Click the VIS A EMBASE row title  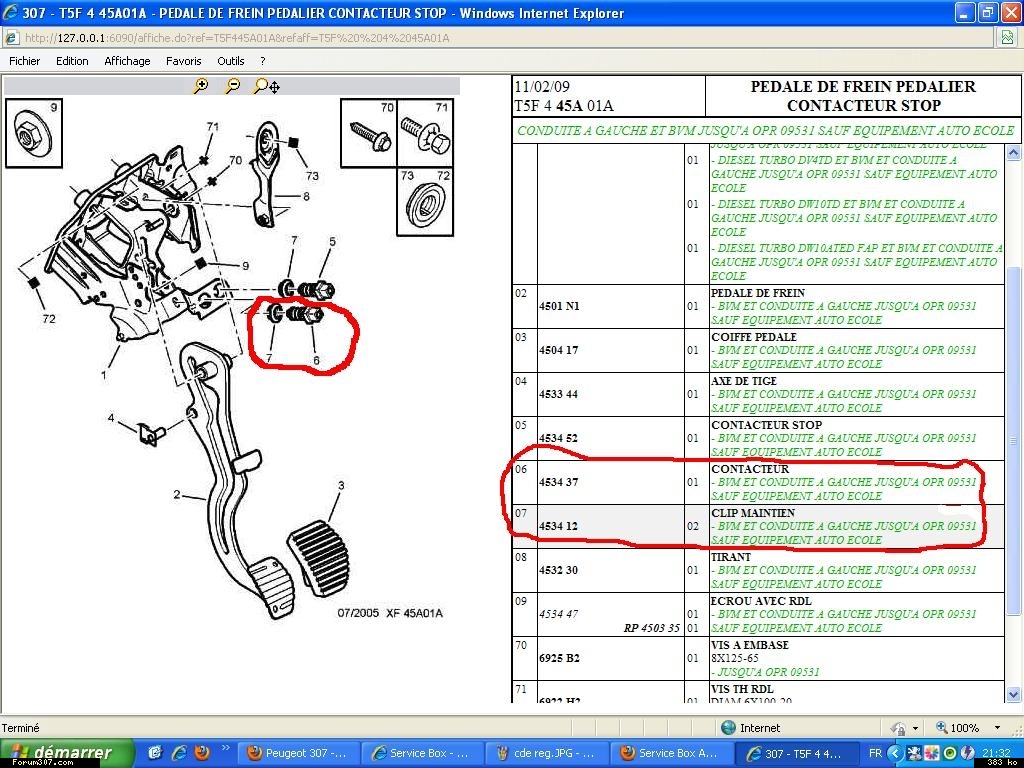[750, 645]
